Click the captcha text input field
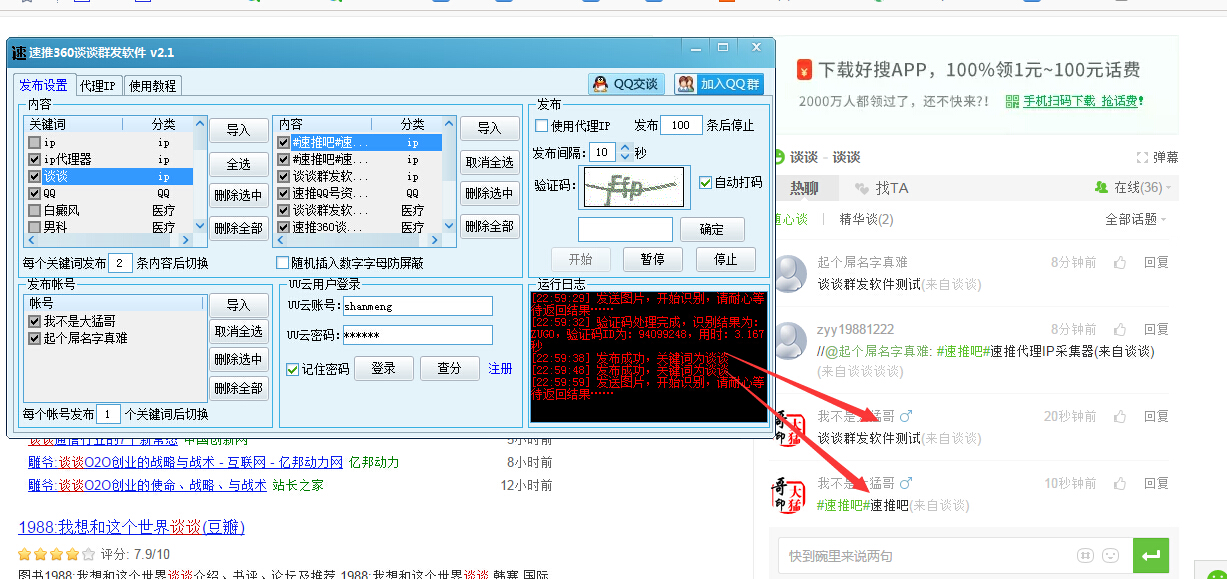Viewport: 1227px width, 579px height. 625,229
